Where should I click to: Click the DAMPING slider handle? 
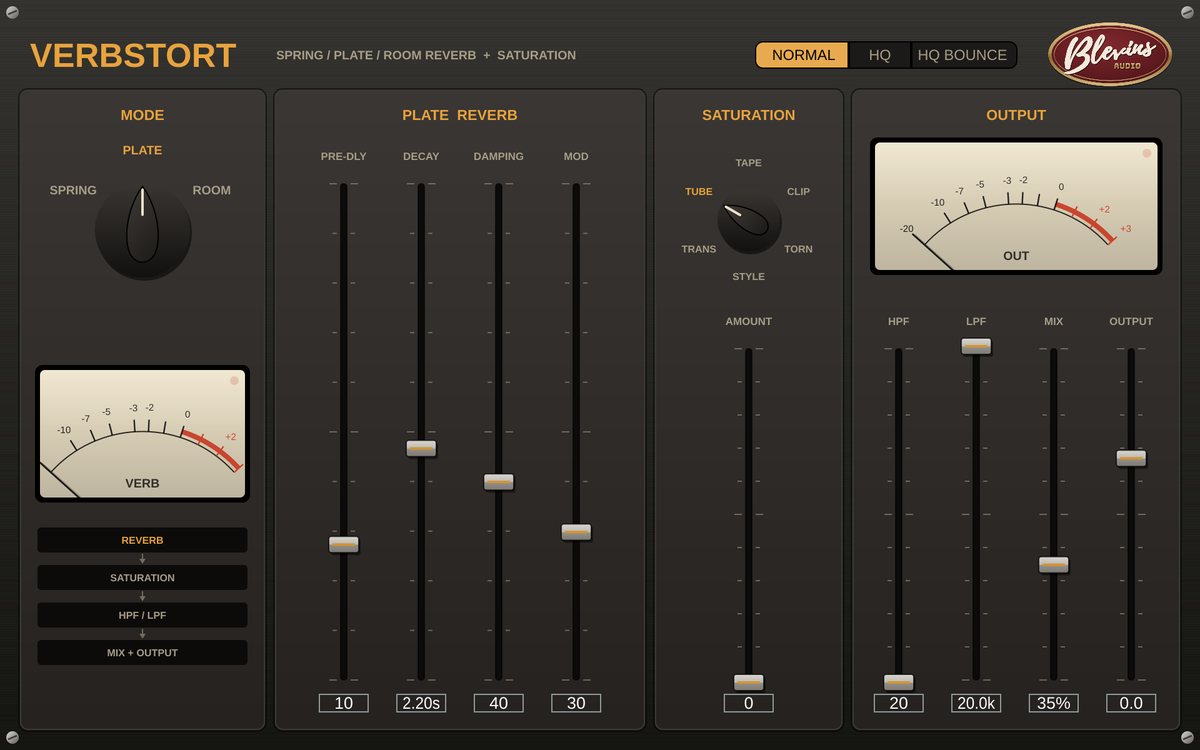click(498, 481)
